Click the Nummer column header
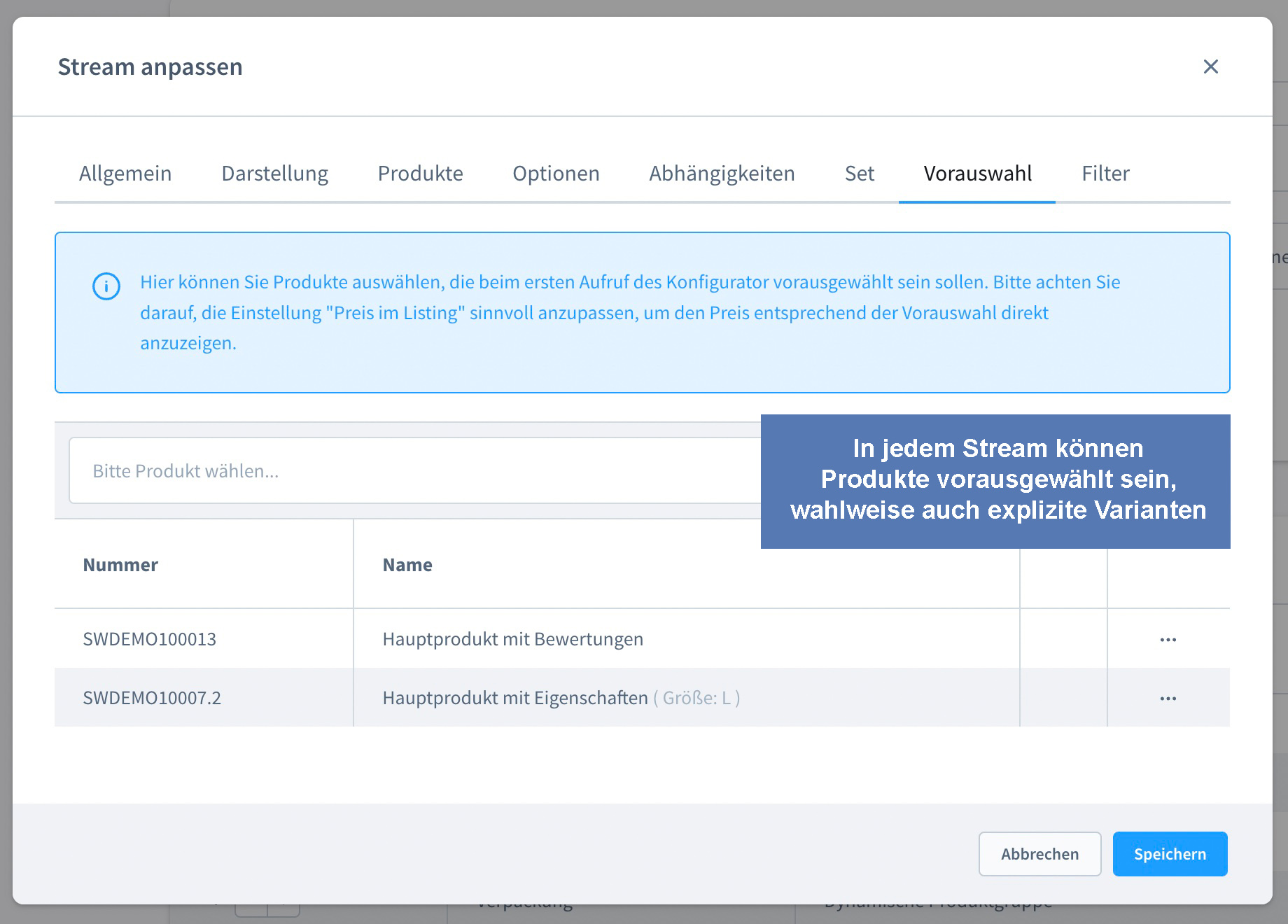Viewport: 1288px width, 924px height. coord(204,564)
